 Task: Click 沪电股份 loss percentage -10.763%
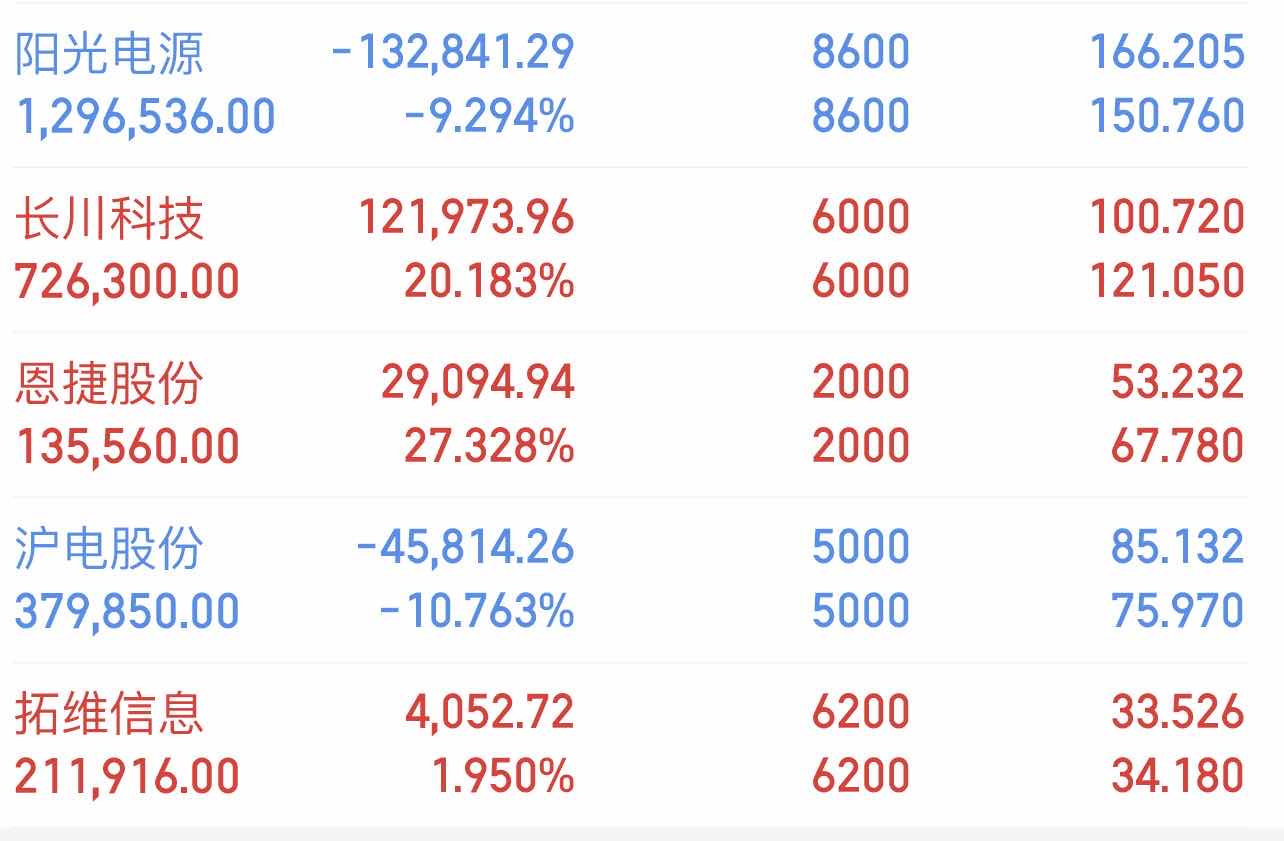477,611
